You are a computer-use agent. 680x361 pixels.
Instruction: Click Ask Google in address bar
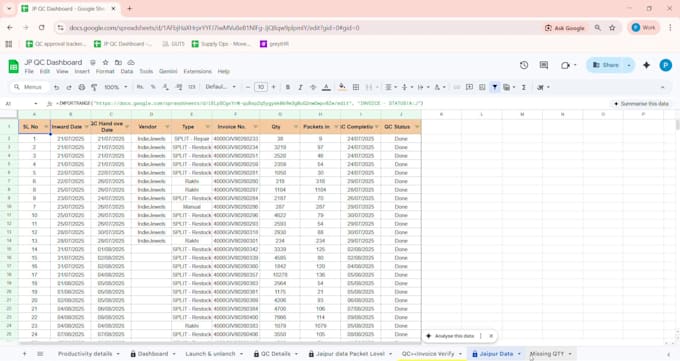[x=565, y=28]
